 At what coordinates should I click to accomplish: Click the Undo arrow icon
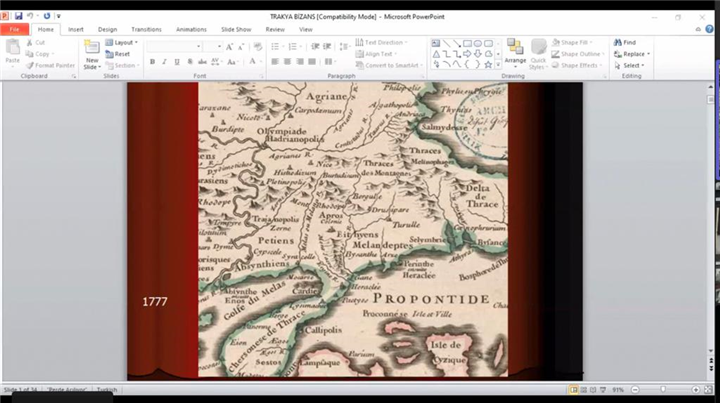click(x=30, y=16)
